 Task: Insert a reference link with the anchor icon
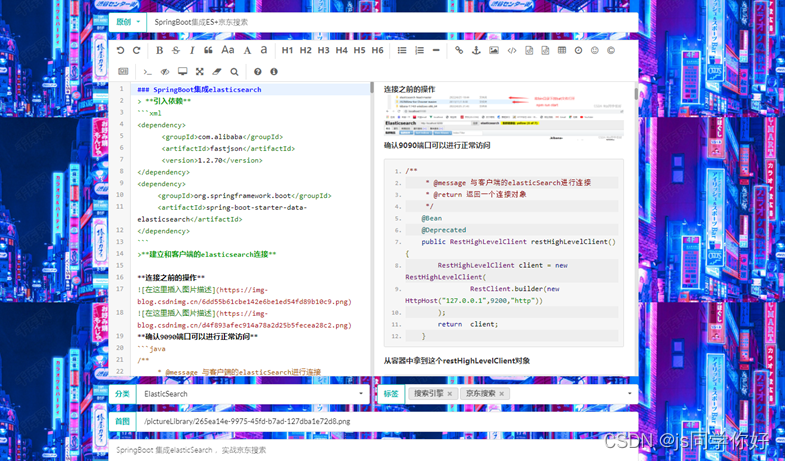(x=477, y=50)
